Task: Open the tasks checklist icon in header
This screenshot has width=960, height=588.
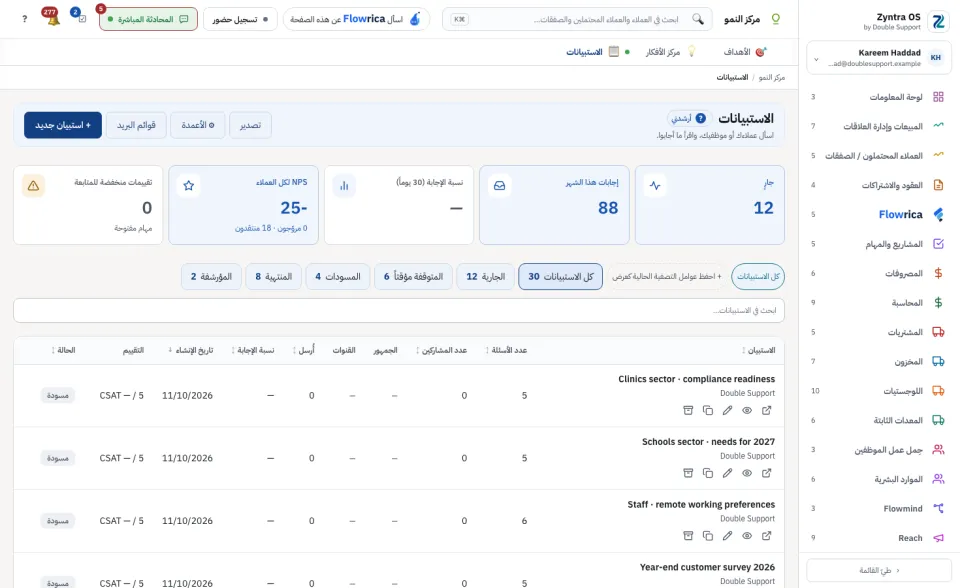Action: [81, 18]
